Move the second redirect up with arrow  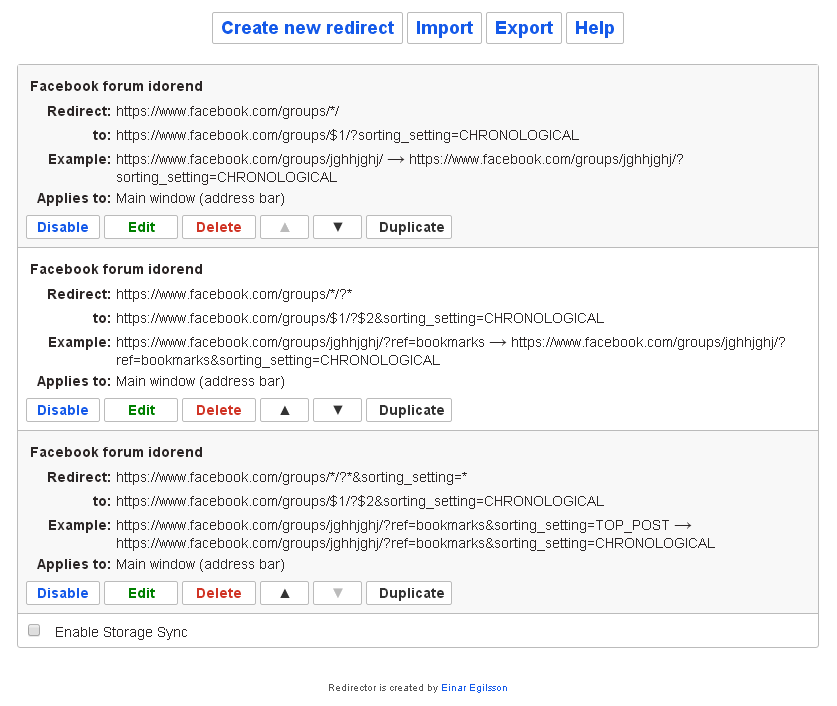click(285, 410)
